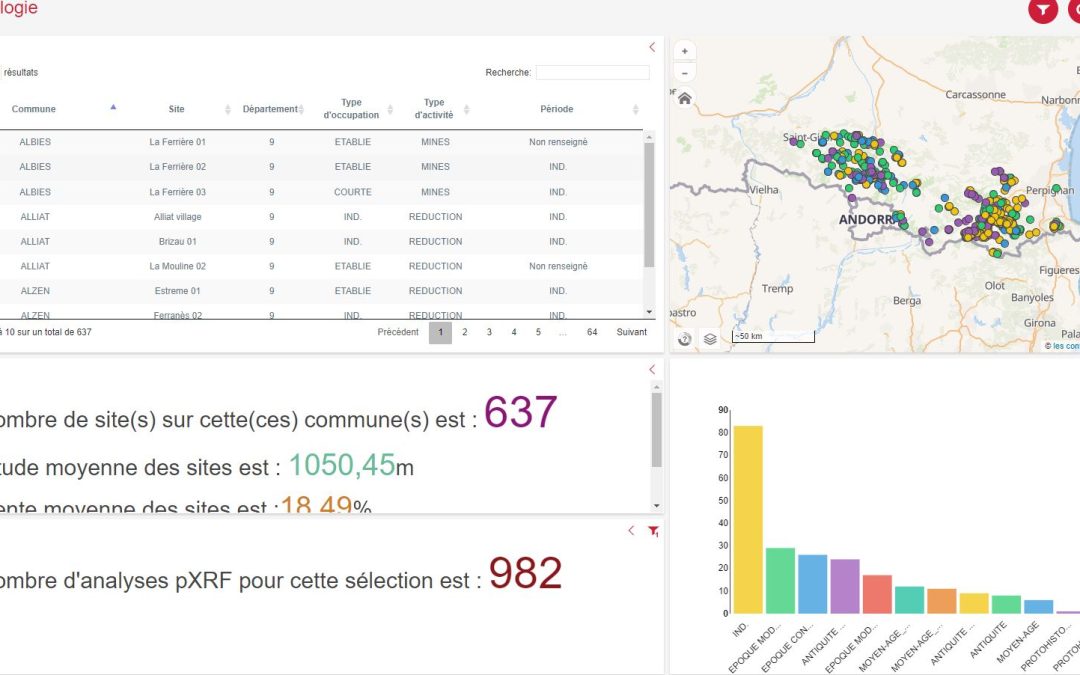
Task: Zoom out on the map
Action: pyautogui.click(x=684, y=72)
